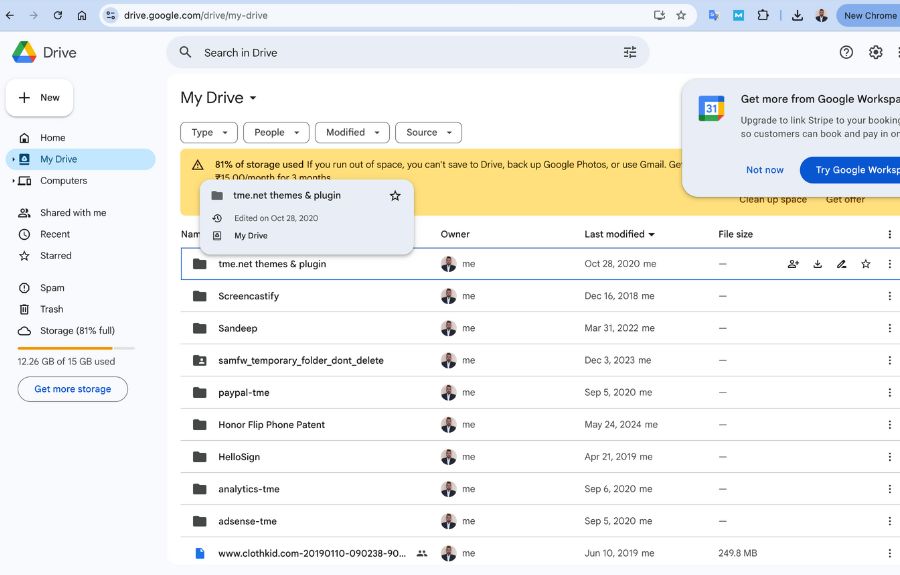Select the HelloSign folder row
The width and height of the screenshot is (900, 575).
click(540, 457)
